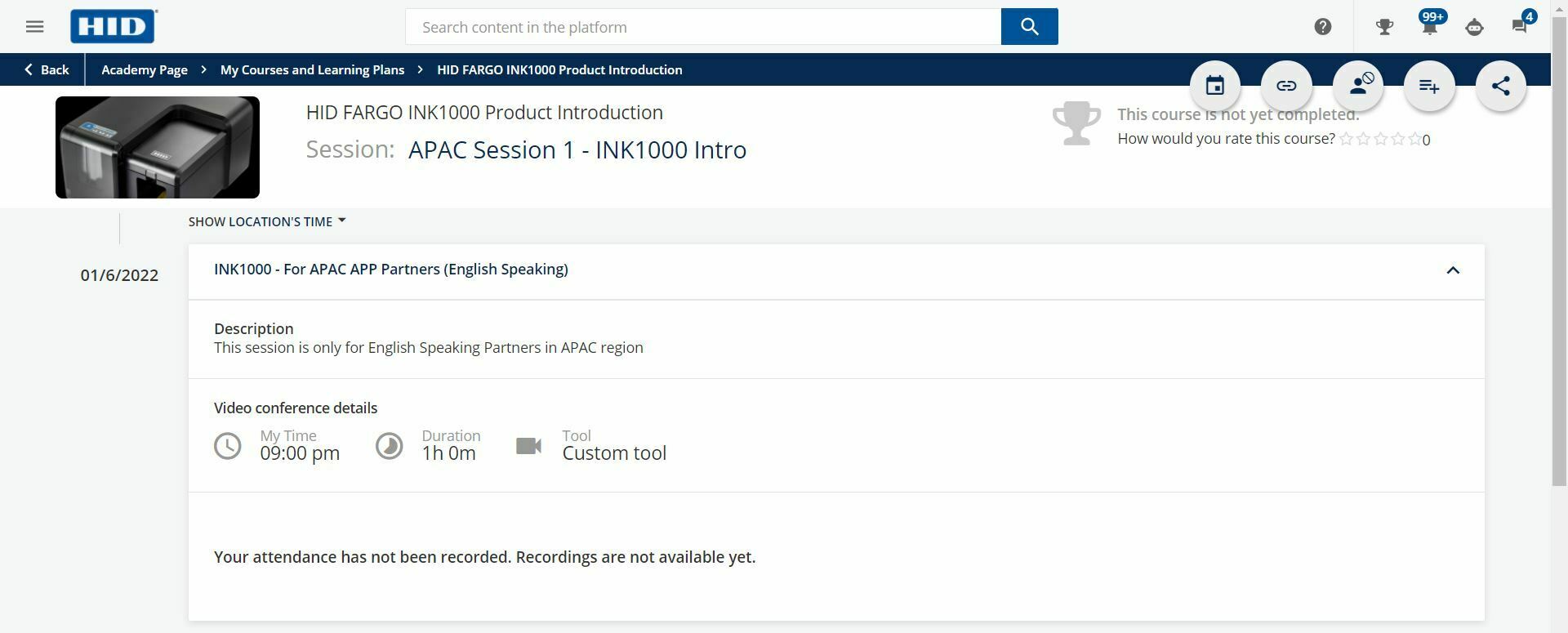Viewport: 1568px width, 633px height.
Task: Open My Courses and Learning Plans breadcrumb
Action: pos(312,69)
